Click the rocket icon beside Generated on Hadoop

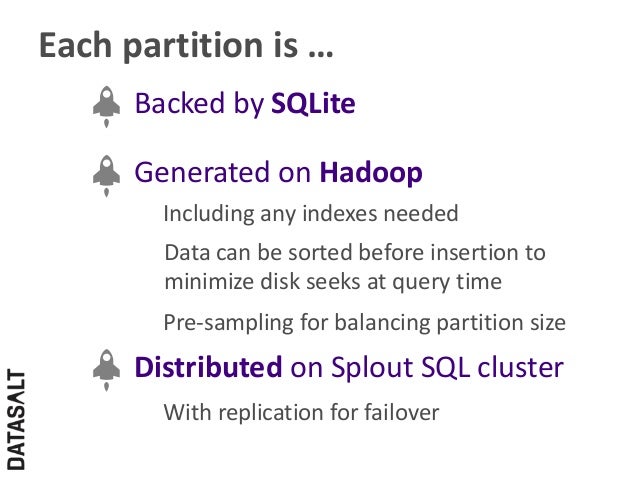pos(107,176)
